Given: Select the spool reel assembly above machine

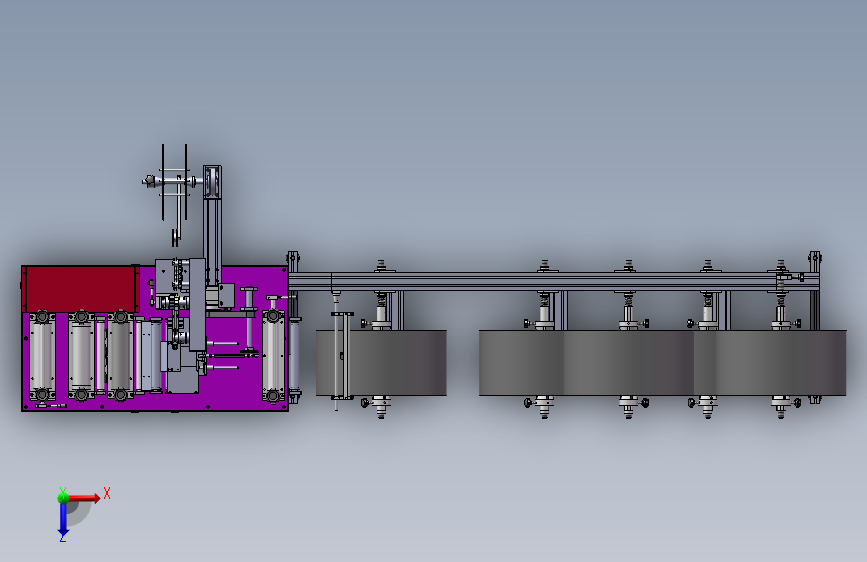Looking at the screenshot, I should 173,183.
